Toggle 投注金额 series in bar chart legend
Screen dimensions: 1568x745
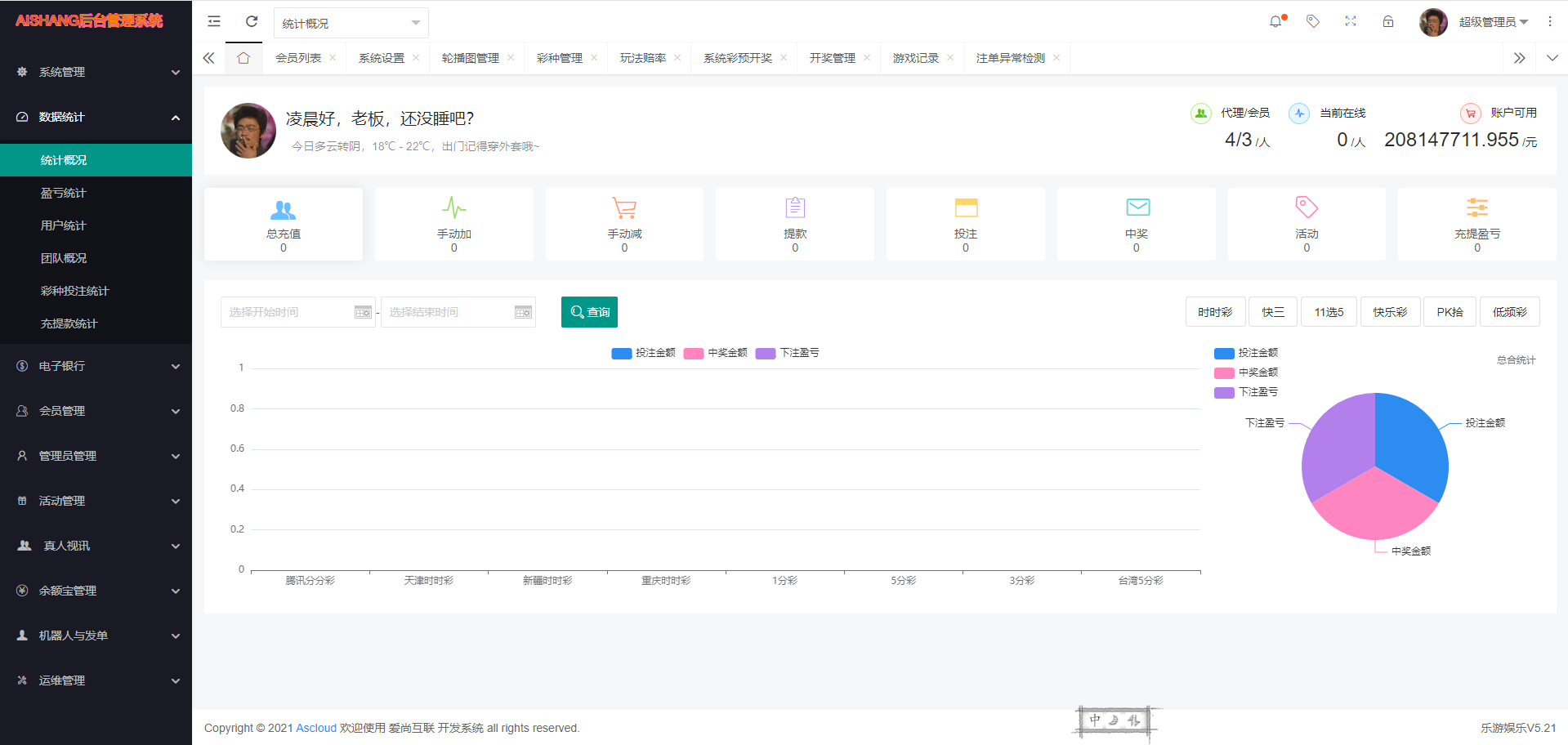(x=644, y=353)
